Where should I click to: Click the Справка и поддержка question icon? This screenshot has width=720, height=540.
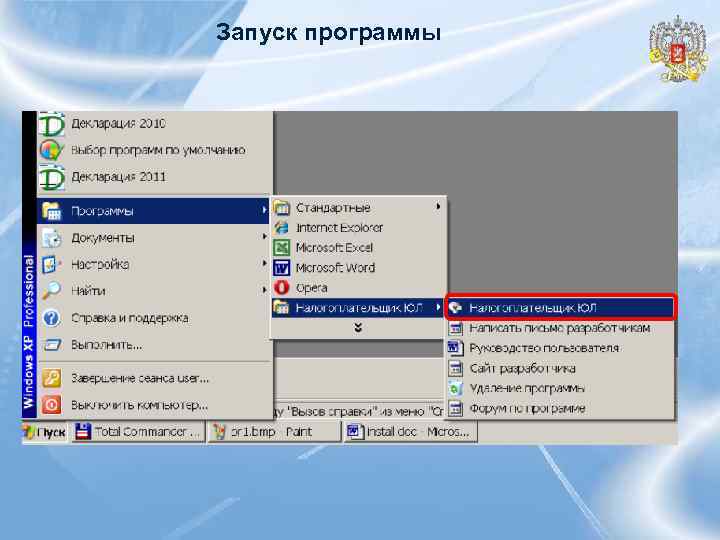point(51,318)
